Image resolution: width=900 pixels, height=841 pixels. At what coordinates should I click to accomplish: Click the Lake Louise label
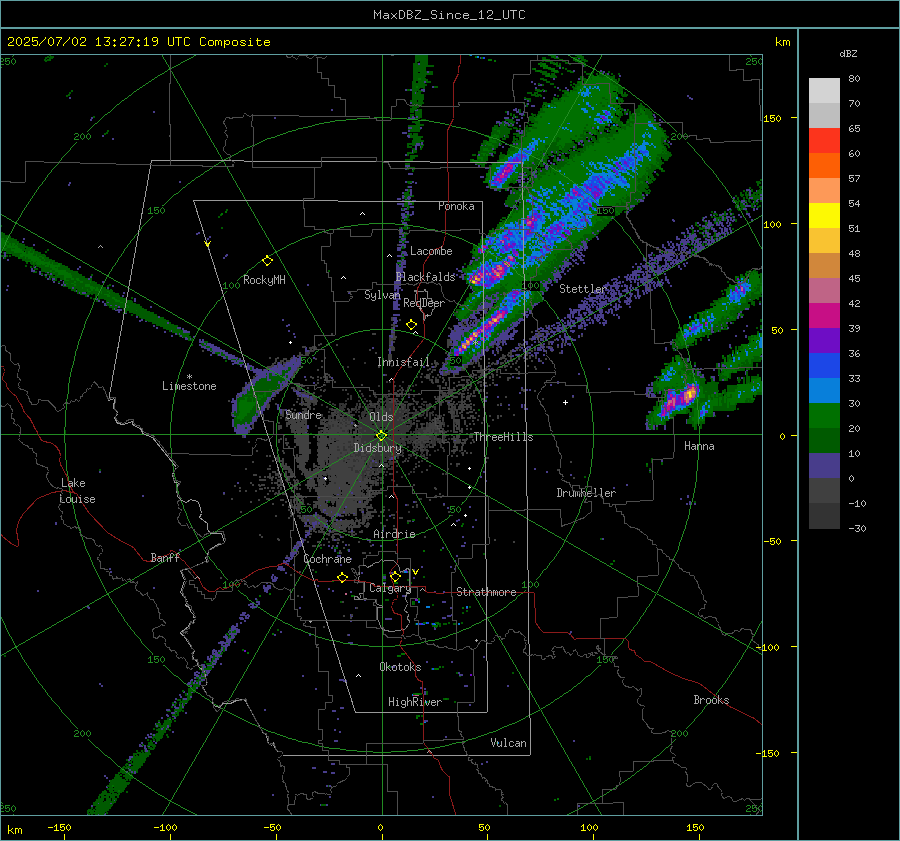click(77, 491)
